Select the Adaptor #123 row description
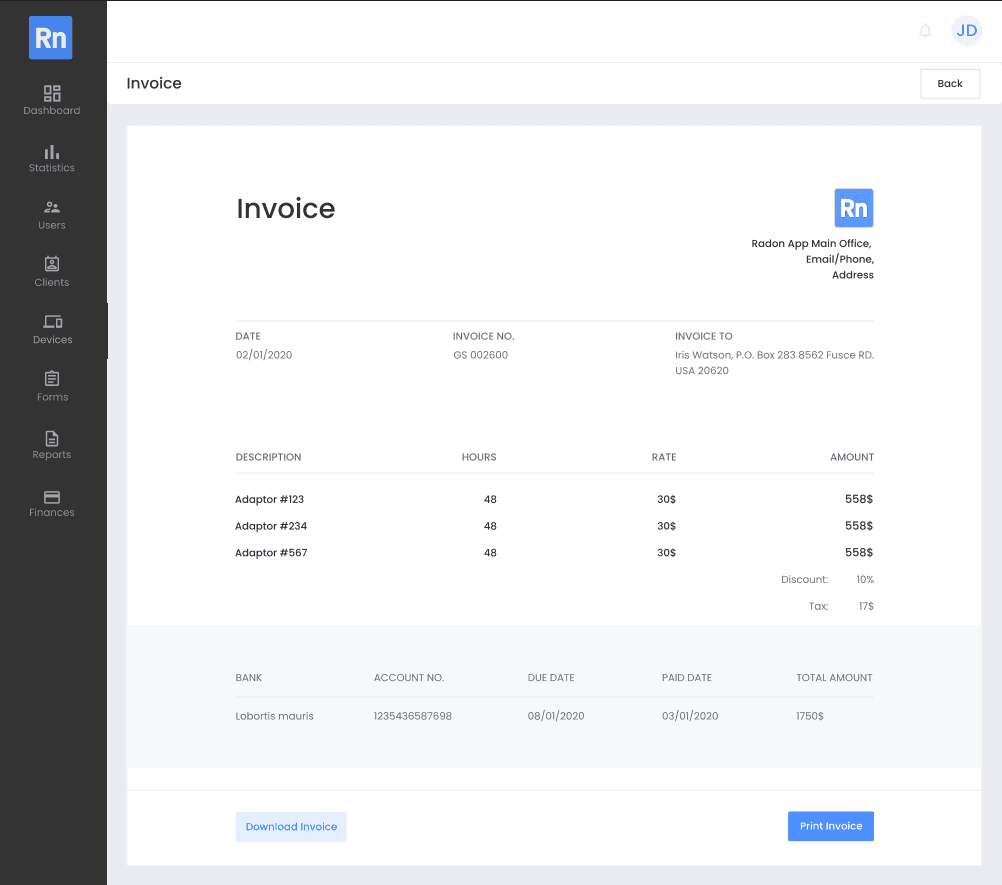 (269, 499)
